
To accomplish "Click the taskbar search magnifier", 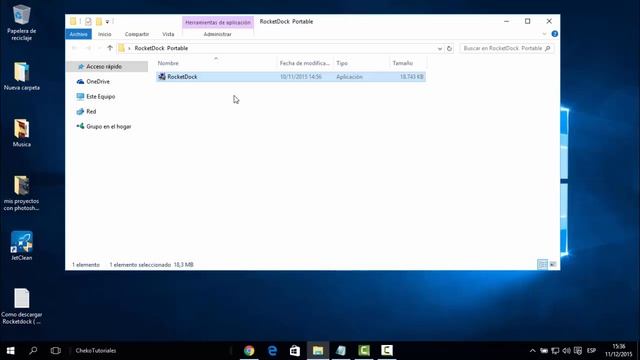I will click(x=33, y=351).
